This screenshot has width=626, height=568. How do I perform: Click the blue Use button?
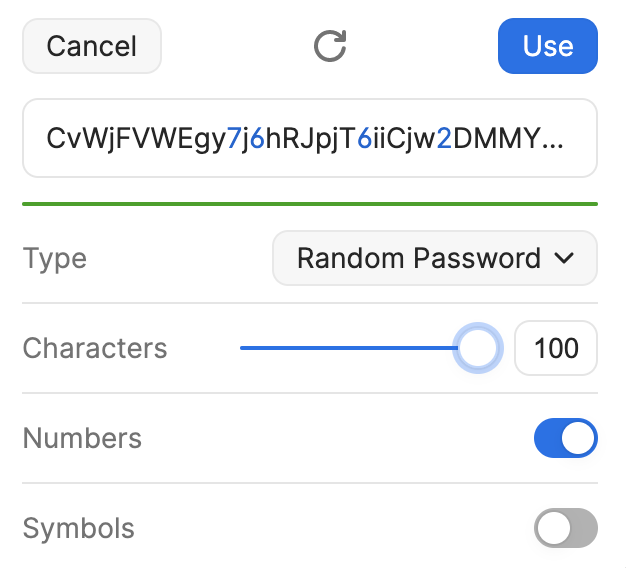click(x=547, y=46)
